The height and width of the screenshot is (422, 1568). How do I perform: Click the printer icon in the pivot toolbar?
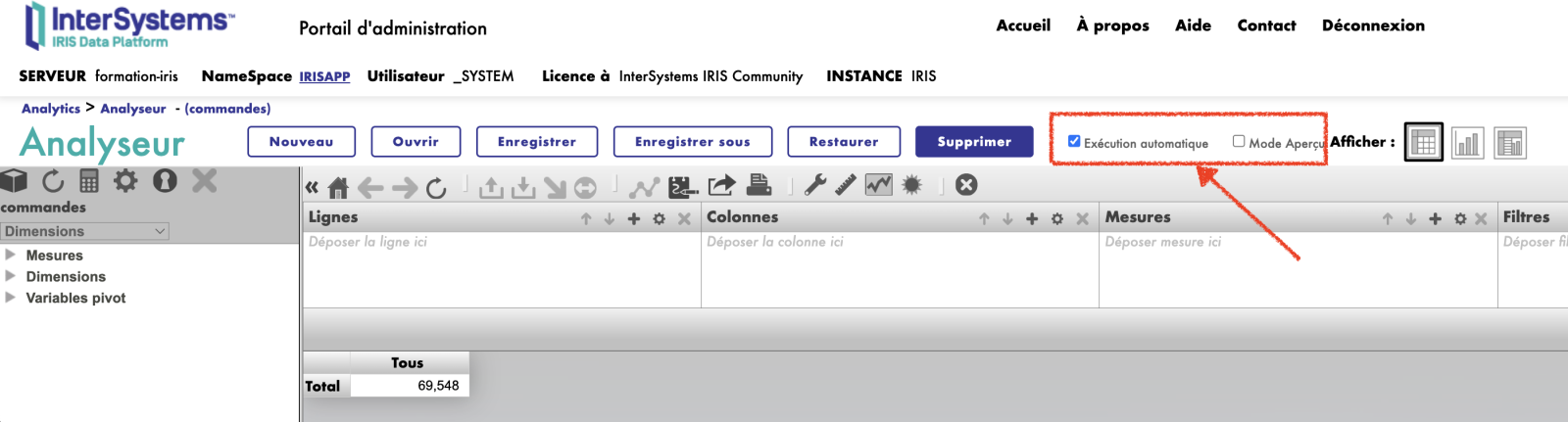(x=759, y=185)
